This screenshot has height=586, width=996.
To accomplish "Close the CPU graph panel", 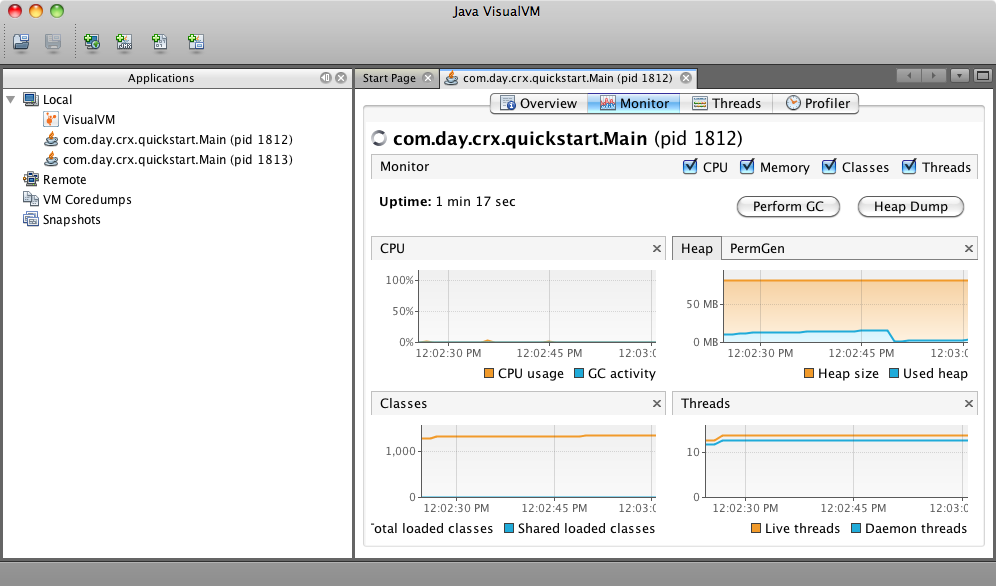I will tap(657, 249).
